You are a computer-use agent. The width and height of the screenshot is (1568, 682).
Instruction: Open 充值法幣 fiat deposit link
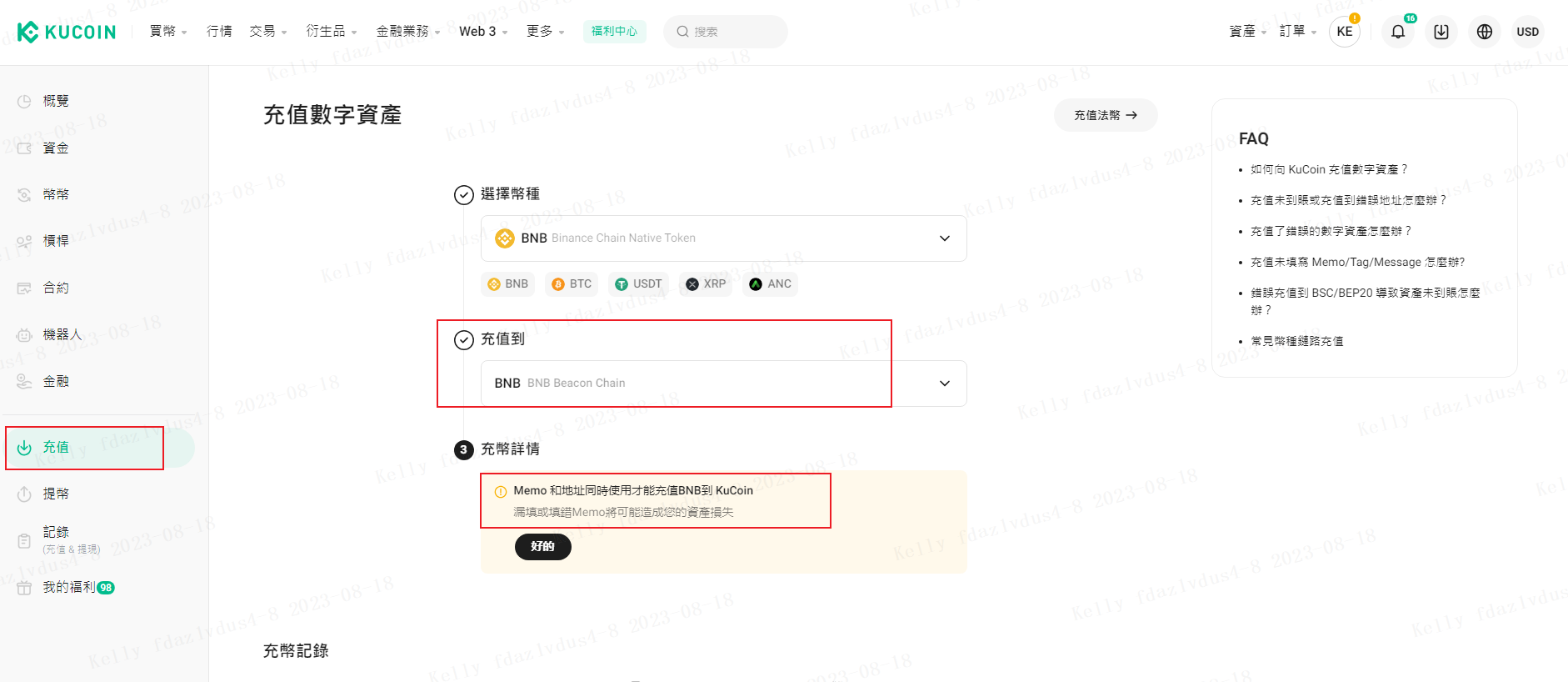[1106, 115]
